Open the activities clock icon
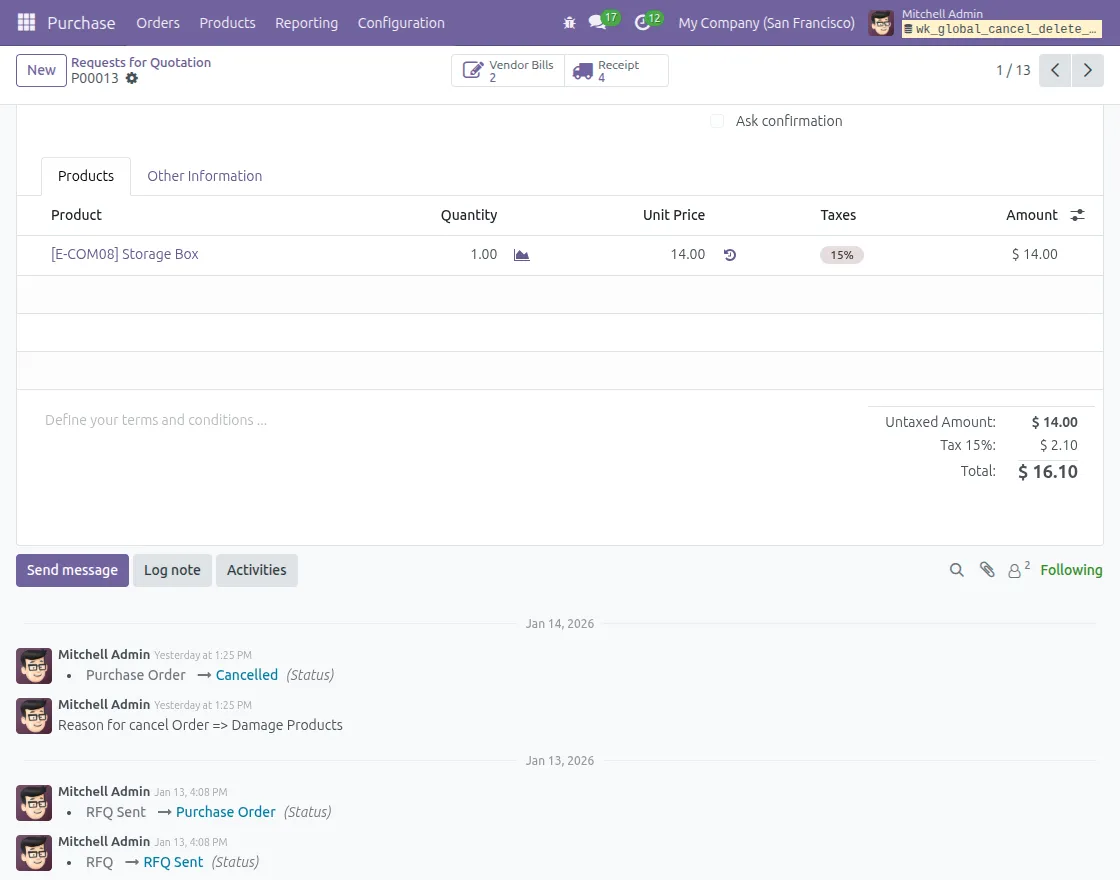This screenshot has width=1120, height=880. click(643, 22)
